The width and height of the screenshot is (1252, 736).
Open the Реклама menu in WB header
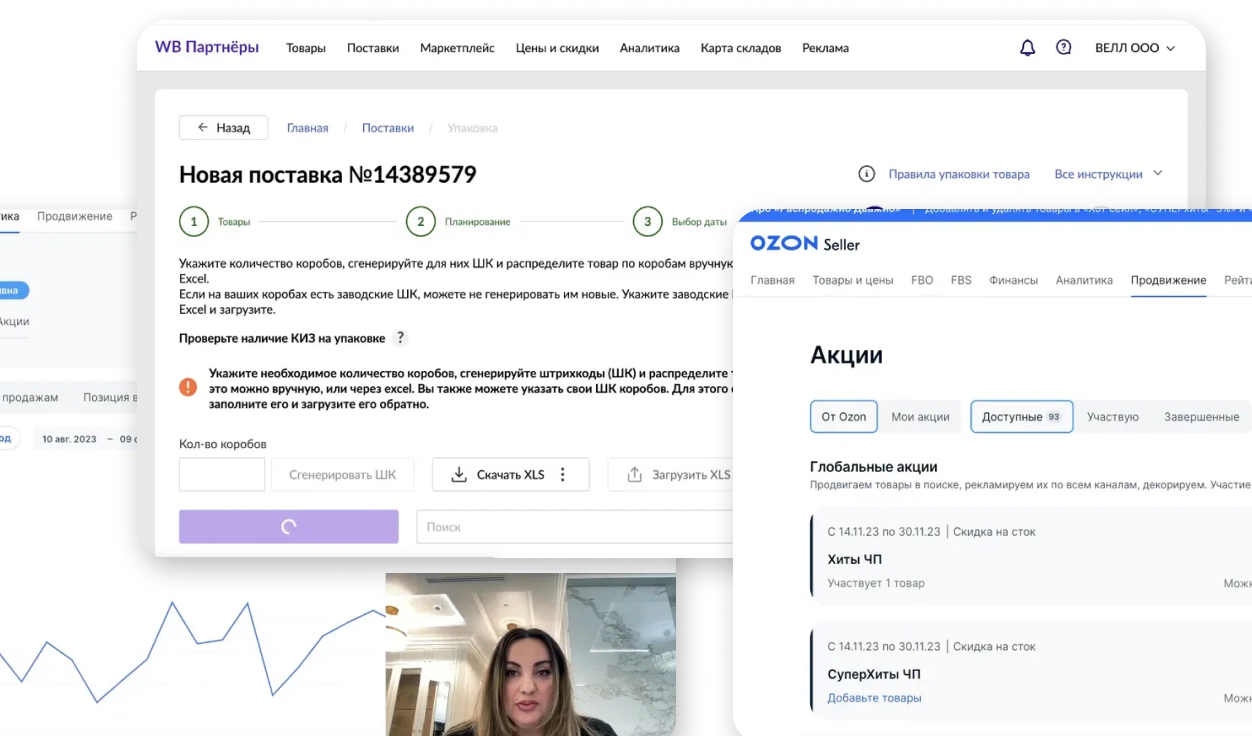(825, 48)
